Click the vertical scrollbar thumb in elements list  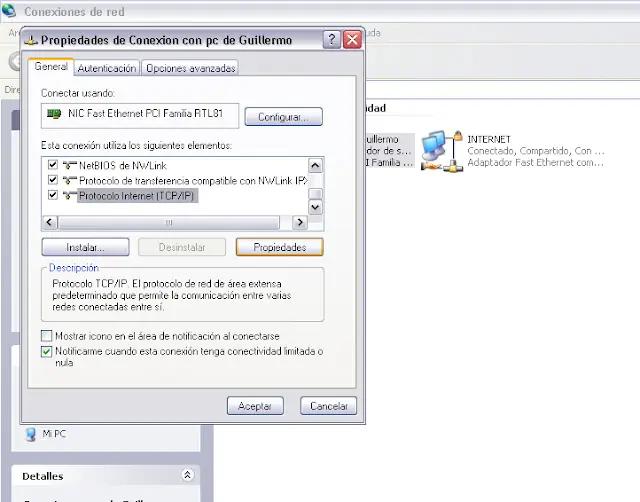315,193
